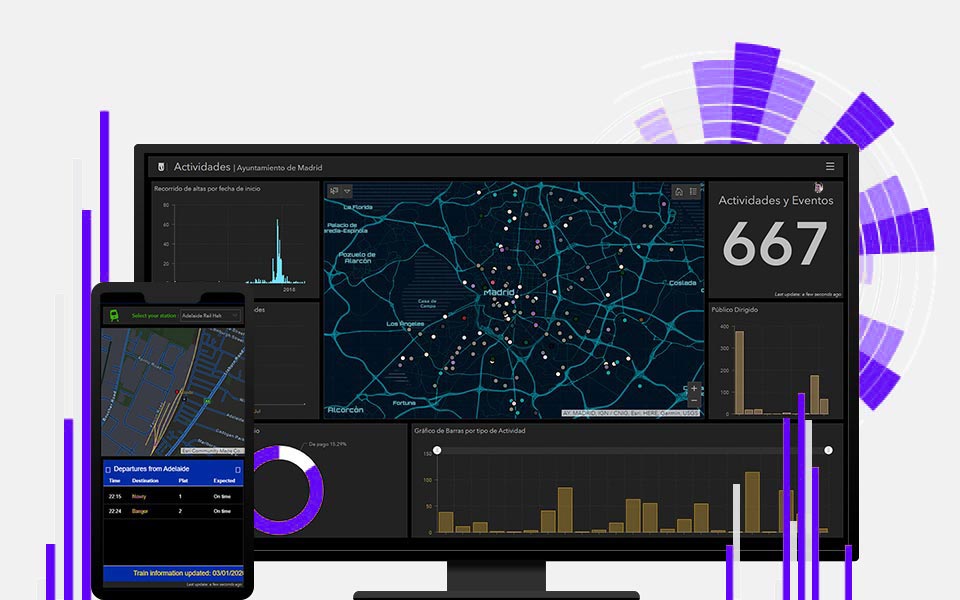The height and width of the screenshot is (600, 960).
Task: Expand the map selection tool dropdown arrow
Action: [347, 191]
